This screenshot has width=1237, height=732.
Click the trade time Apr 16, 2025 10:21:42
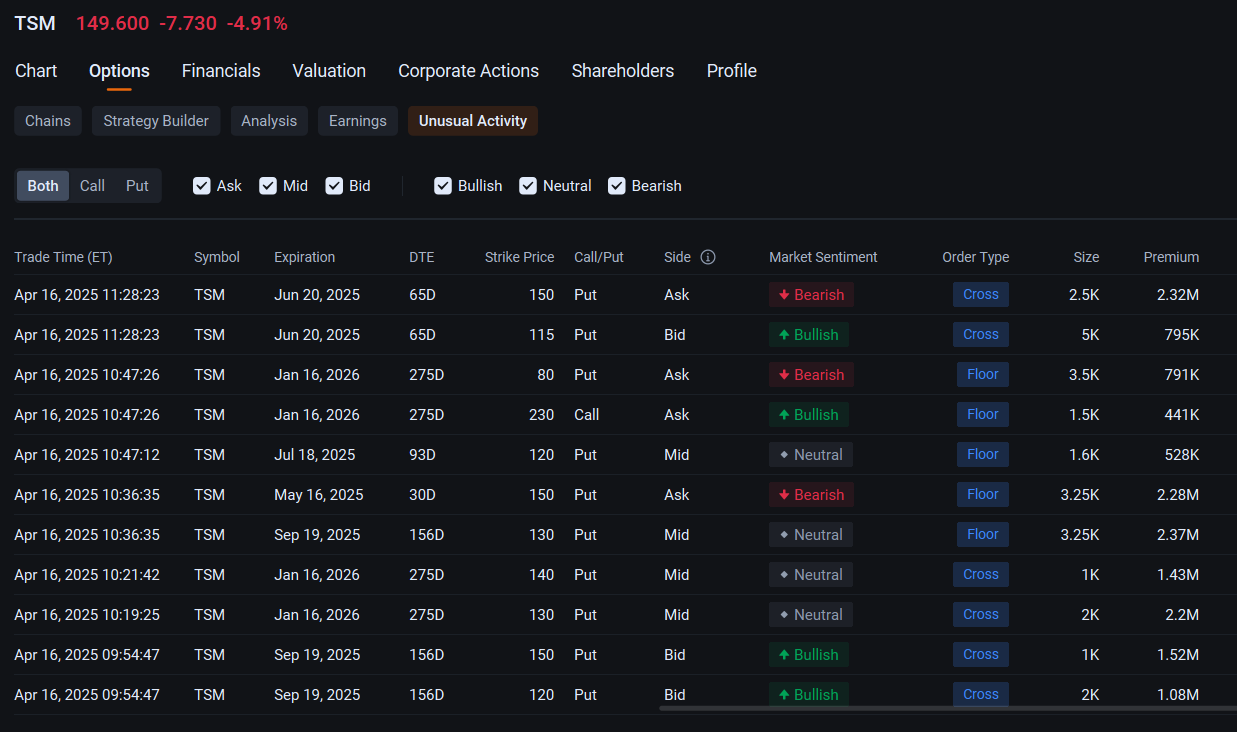pyautogui.click(x=87, y=575)
